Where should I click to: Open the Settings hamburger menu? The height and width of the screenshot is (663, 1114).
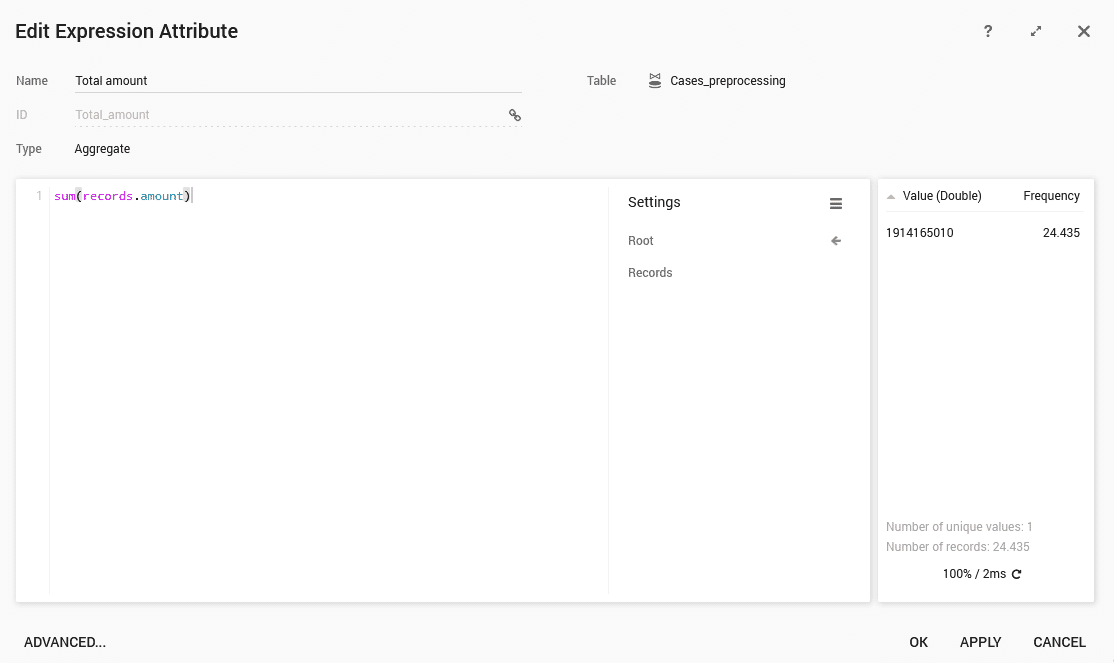tap(836, 203)
